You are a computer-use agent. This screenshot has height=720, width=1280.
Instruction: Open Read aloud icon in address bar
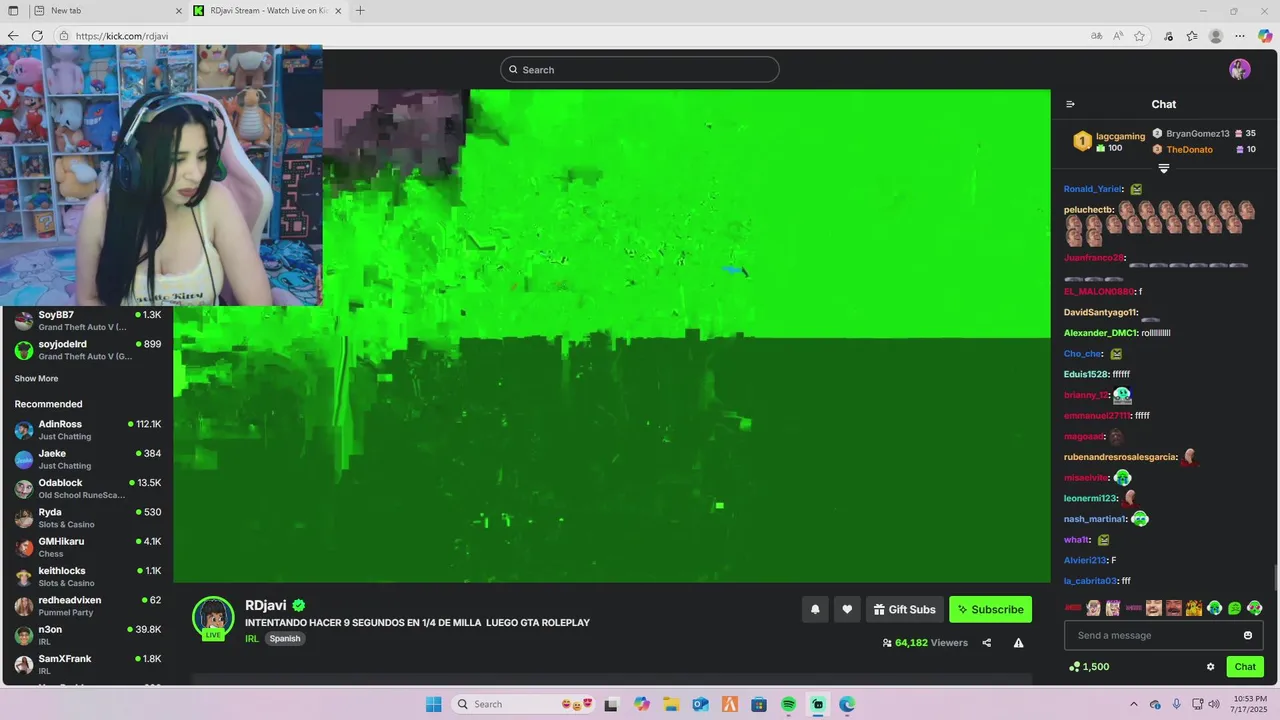coord(1118,36)
